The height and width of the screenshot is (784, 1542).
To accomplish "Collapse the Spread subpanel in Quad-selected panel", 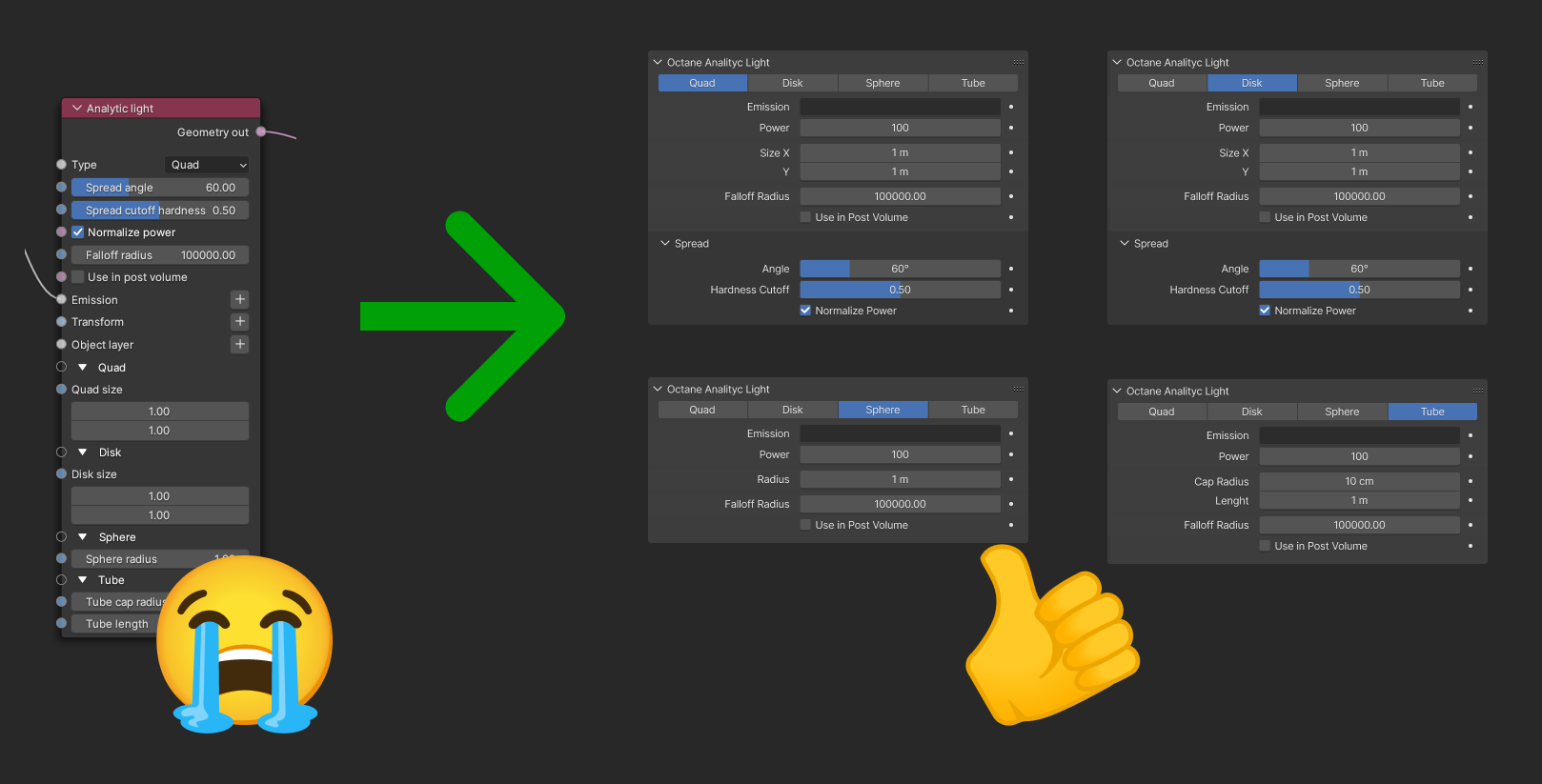I will pos(665,243).
